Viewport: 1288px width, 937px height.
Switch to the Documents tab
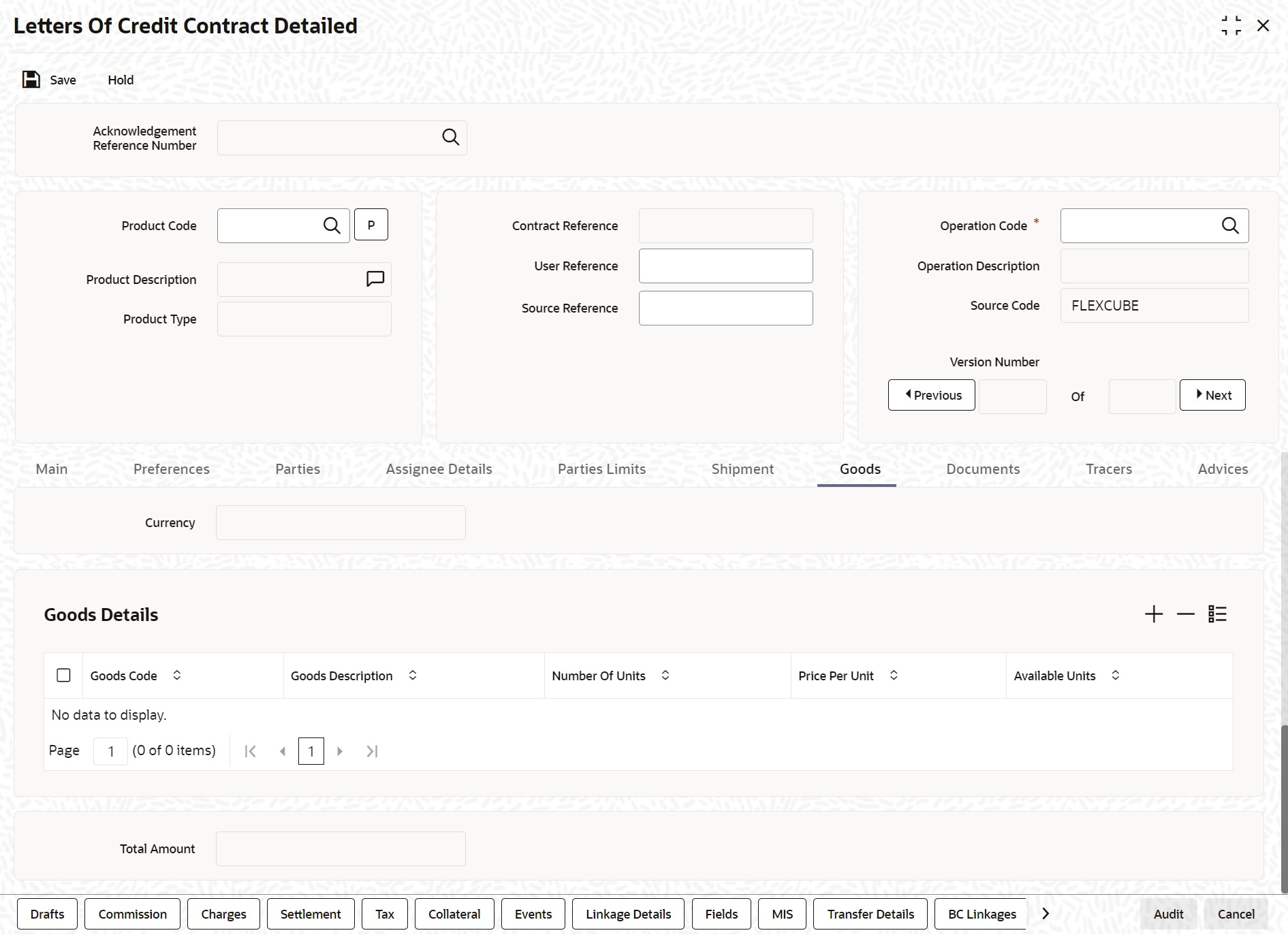click(984, 469)
